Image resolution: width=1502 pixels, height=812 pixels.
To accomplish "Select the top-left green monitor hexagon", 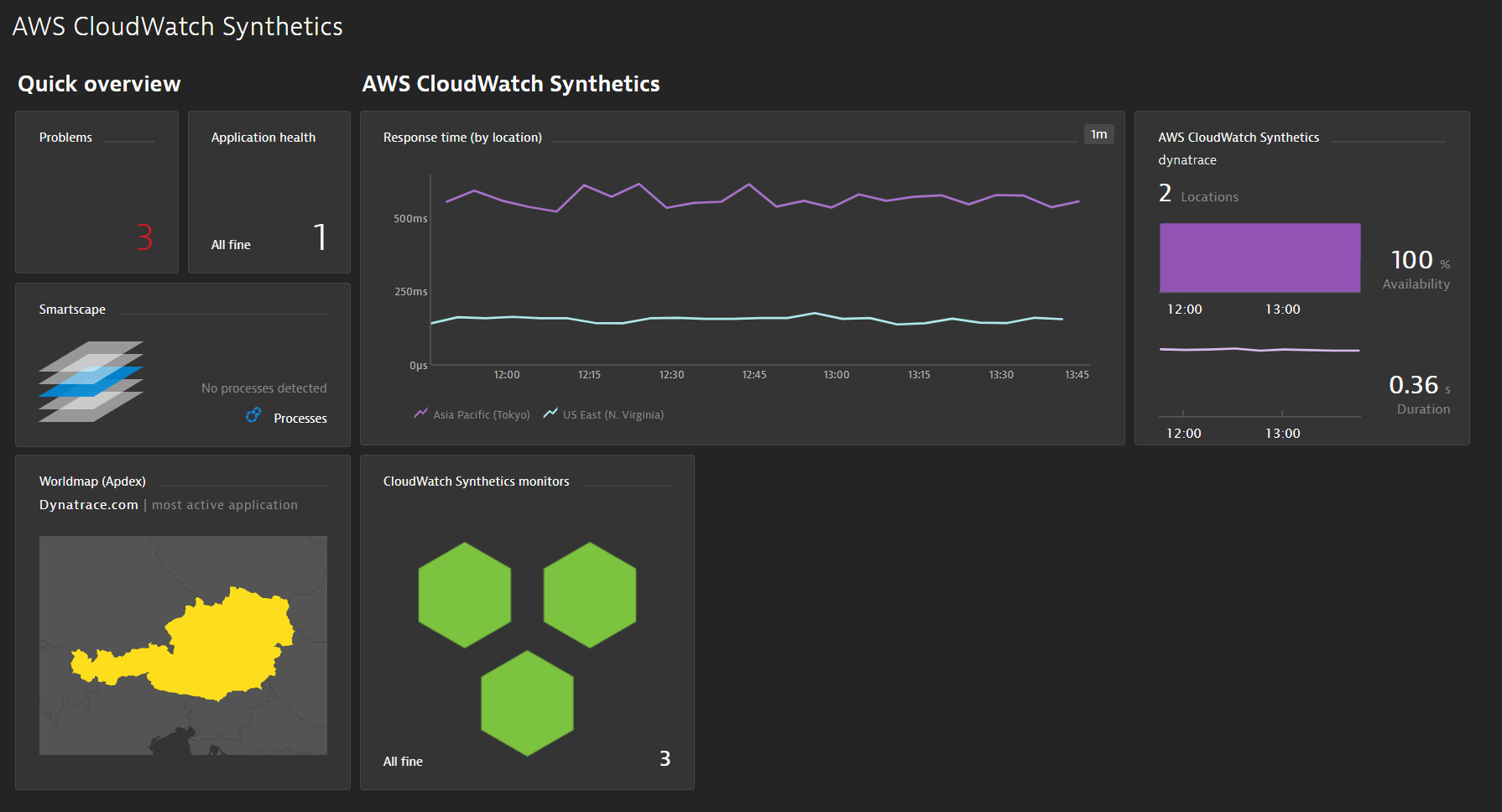I will click(x=465, y=595).
